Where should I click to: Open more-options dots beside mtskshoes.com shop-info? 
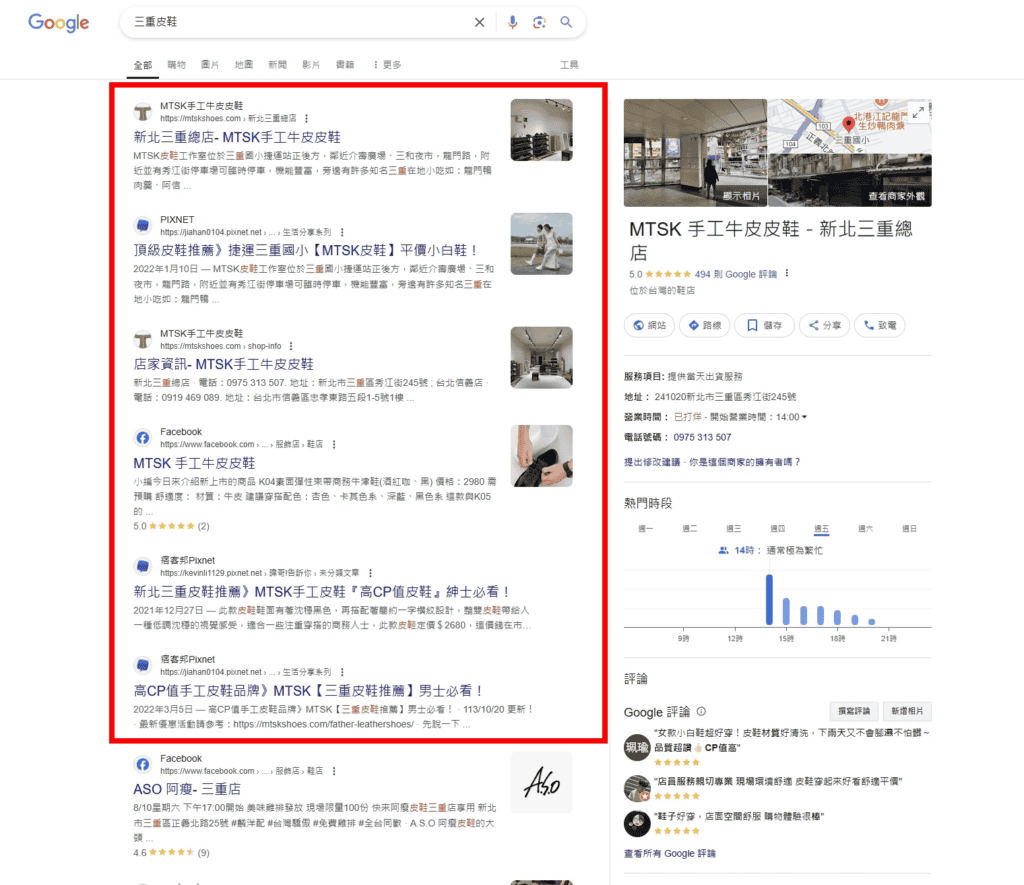[291, 346]
